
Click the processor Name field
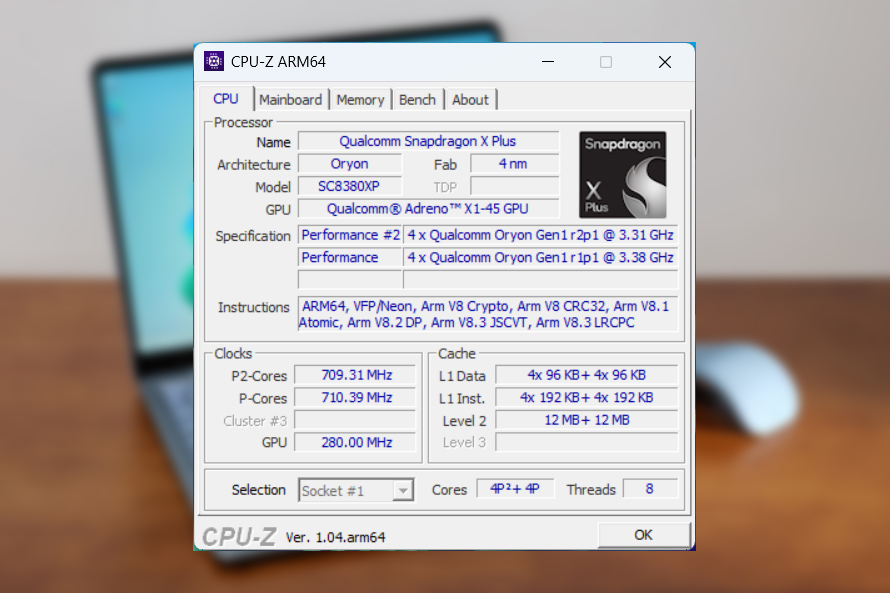point(428,142)
